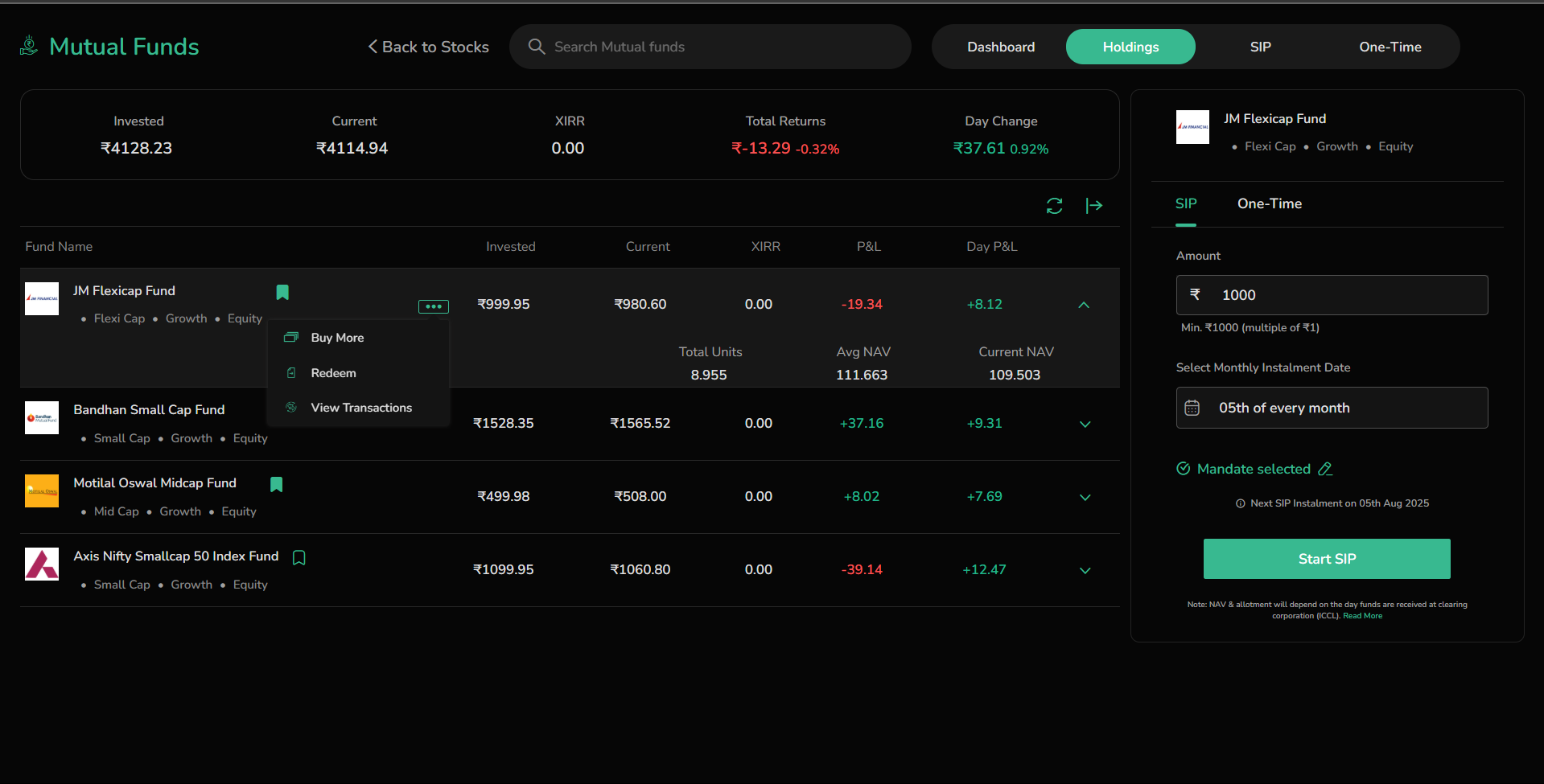Click JM Flexicap Fund name in holdings row

click(x=124, y=291)
